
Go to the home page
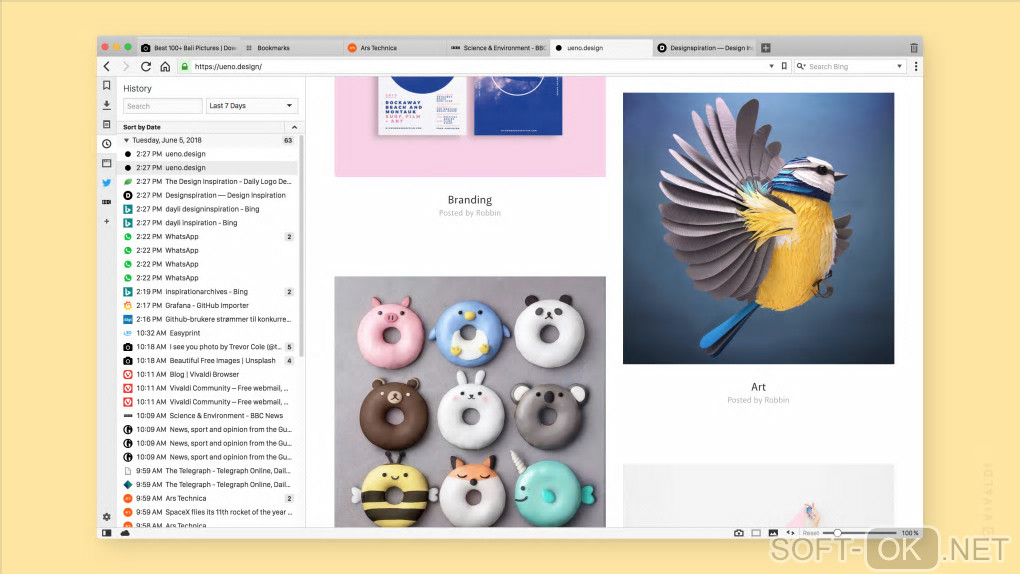pyautogui.click(x=165, y=66)
